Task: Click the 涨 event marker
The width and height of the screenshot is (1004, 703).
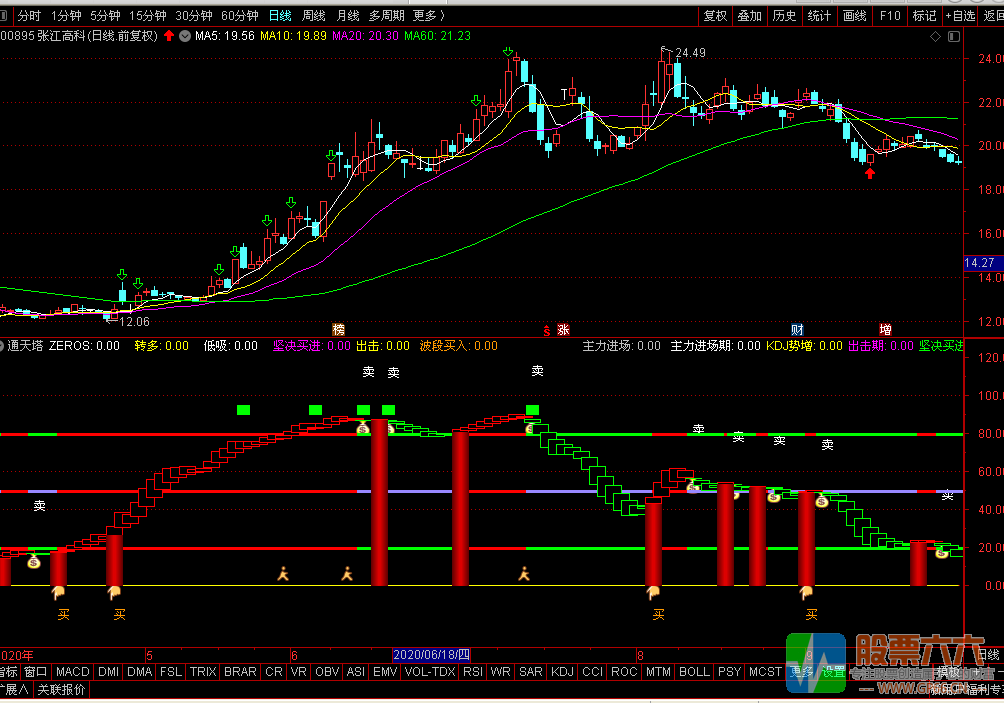Action: click(563, 330)
